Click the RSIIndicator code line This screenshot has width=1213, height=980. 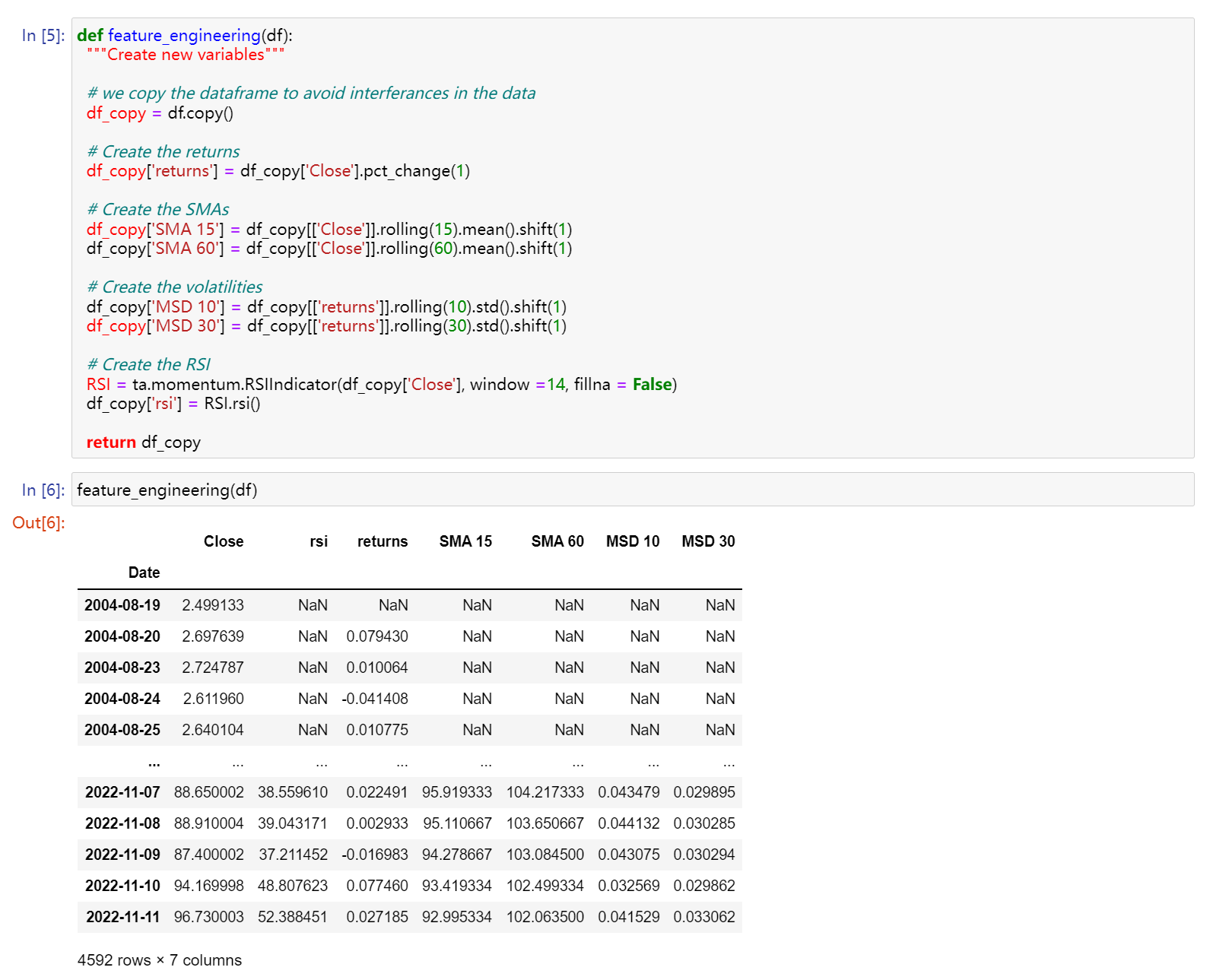[x=382, y=385]
